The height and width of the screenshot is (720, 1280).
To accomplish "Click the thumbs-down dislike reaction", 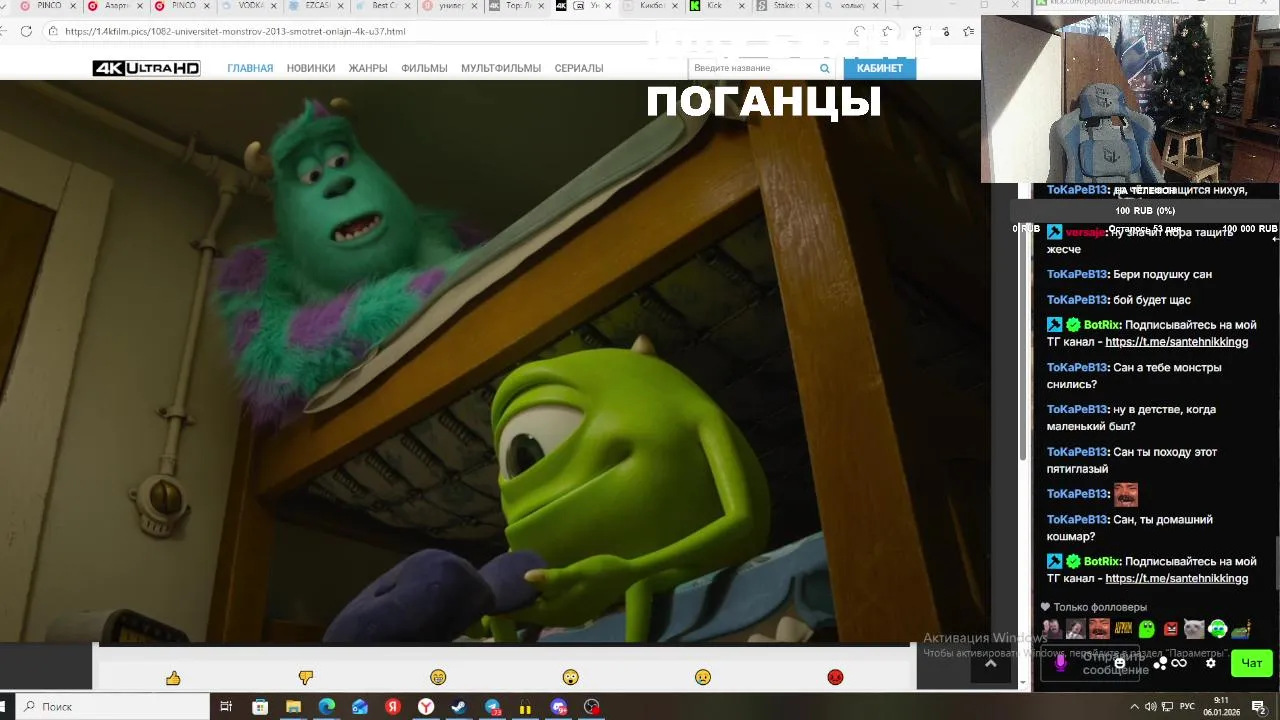I will [306, 678].
